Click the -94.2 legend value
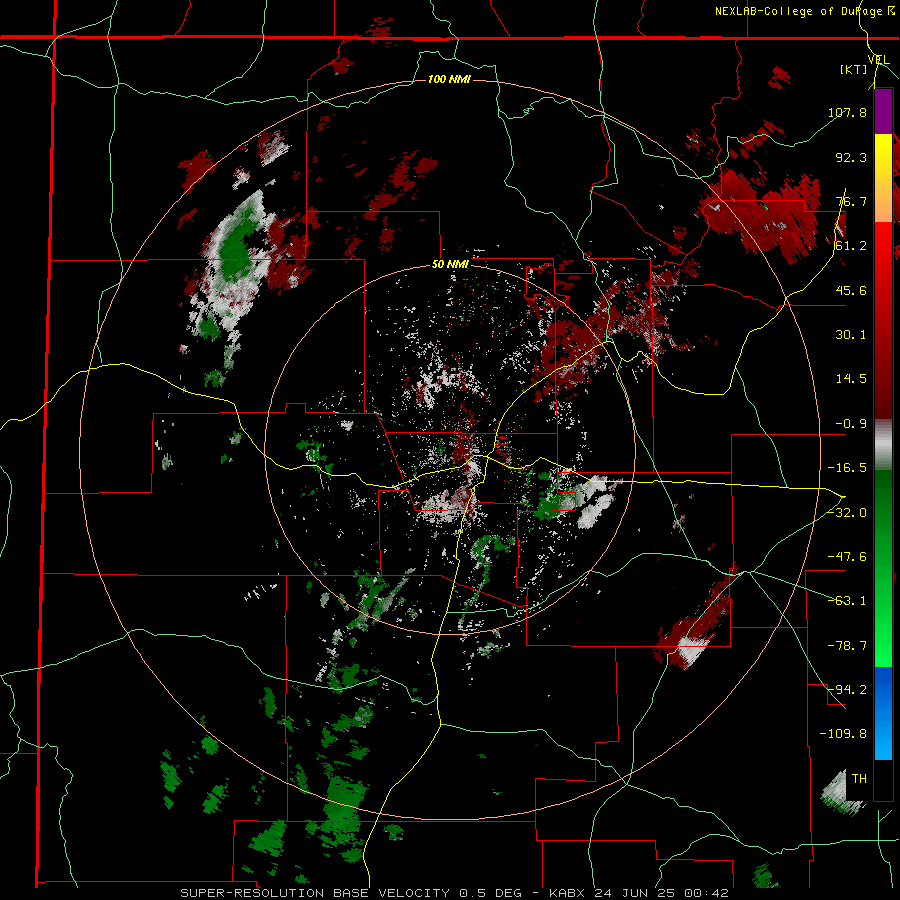 tap(847, 689)
